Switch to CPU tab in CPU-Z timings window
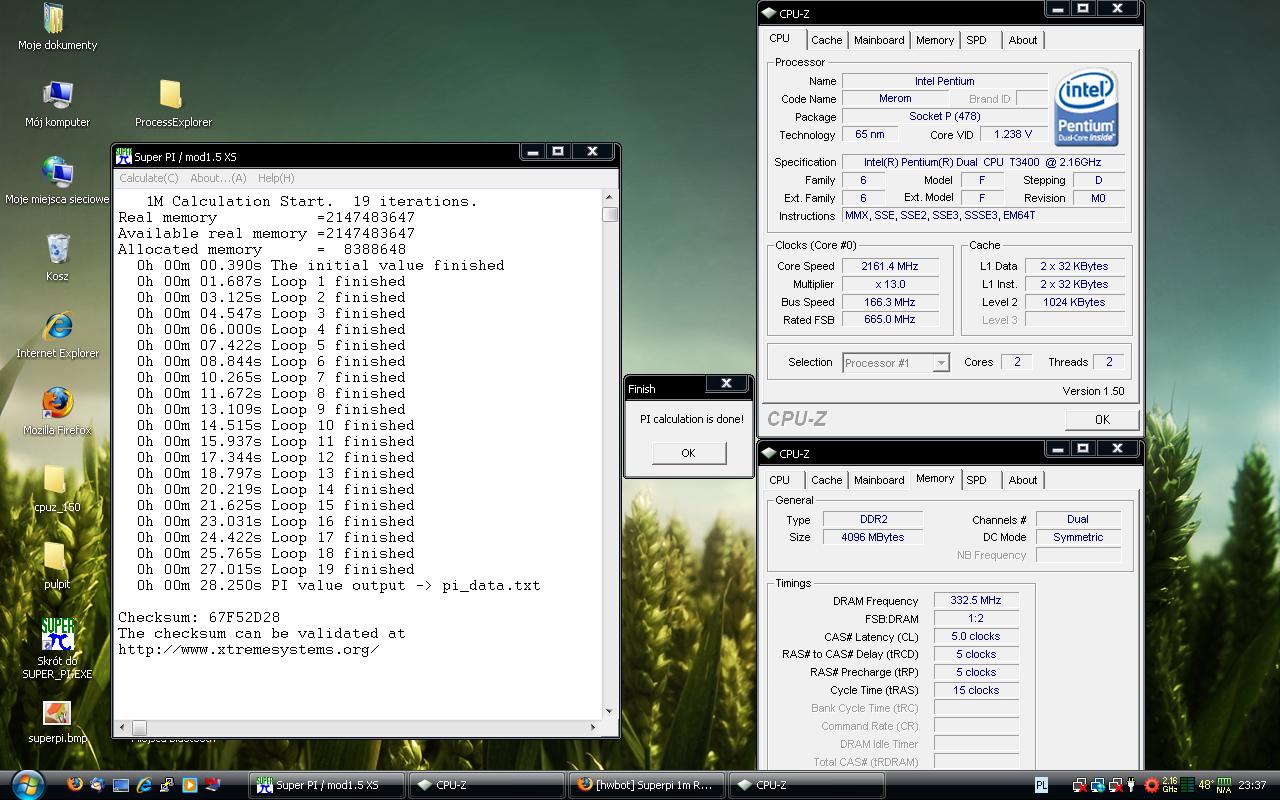The width and height of the screenshot is (1280, 800). click(780, 480)
